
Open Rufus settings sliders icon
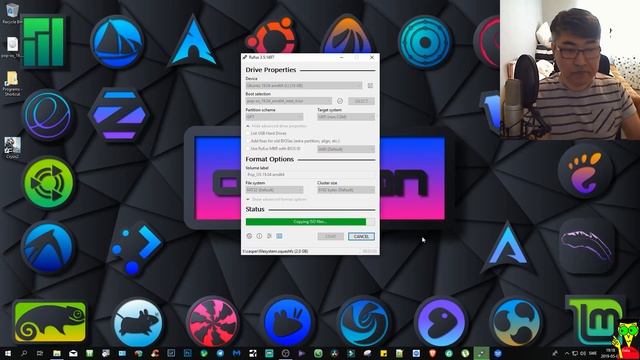click(269, 236)
